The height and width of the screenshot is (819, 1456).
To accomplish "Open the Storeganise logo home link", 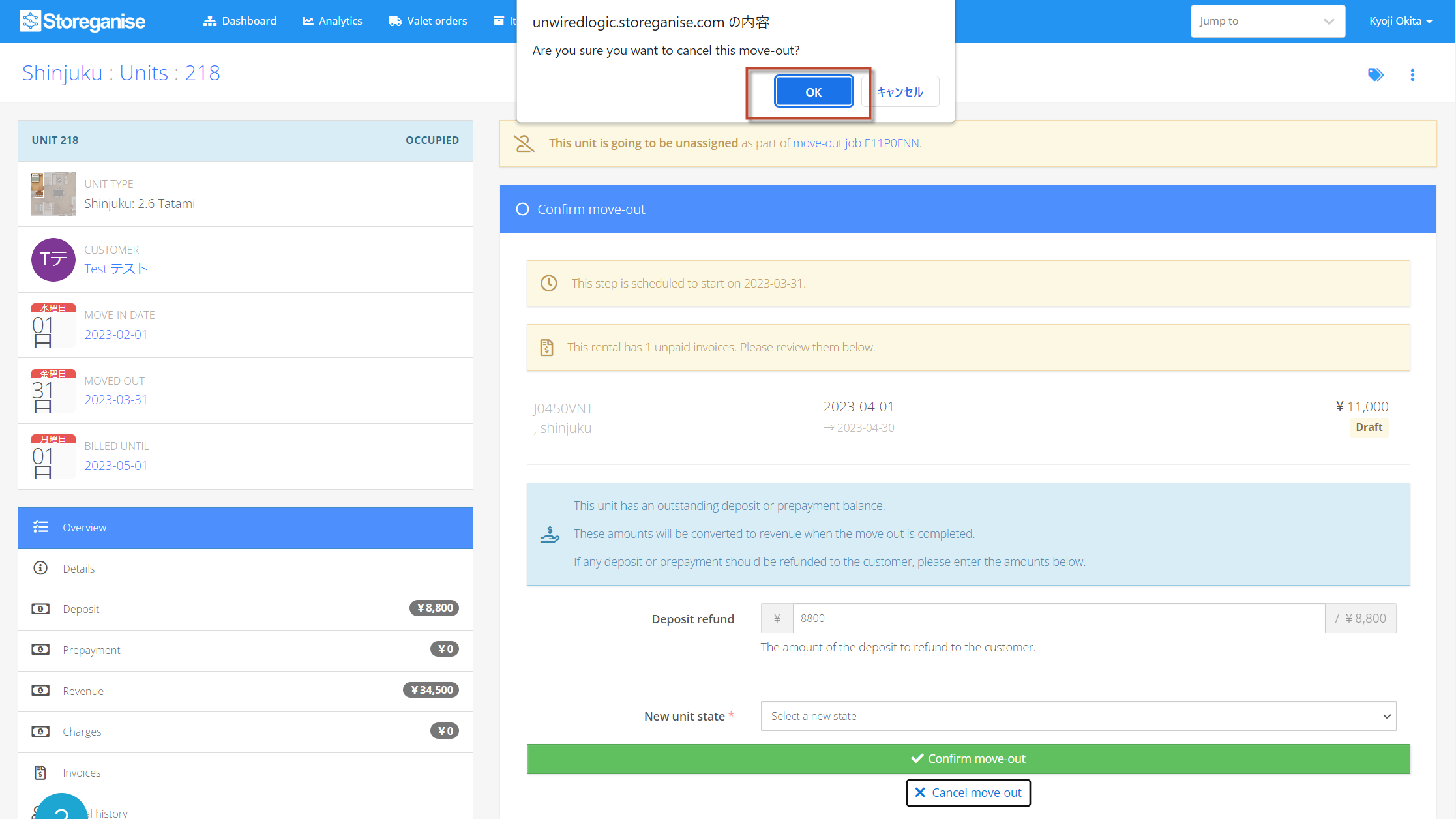I will click(83, 21).
